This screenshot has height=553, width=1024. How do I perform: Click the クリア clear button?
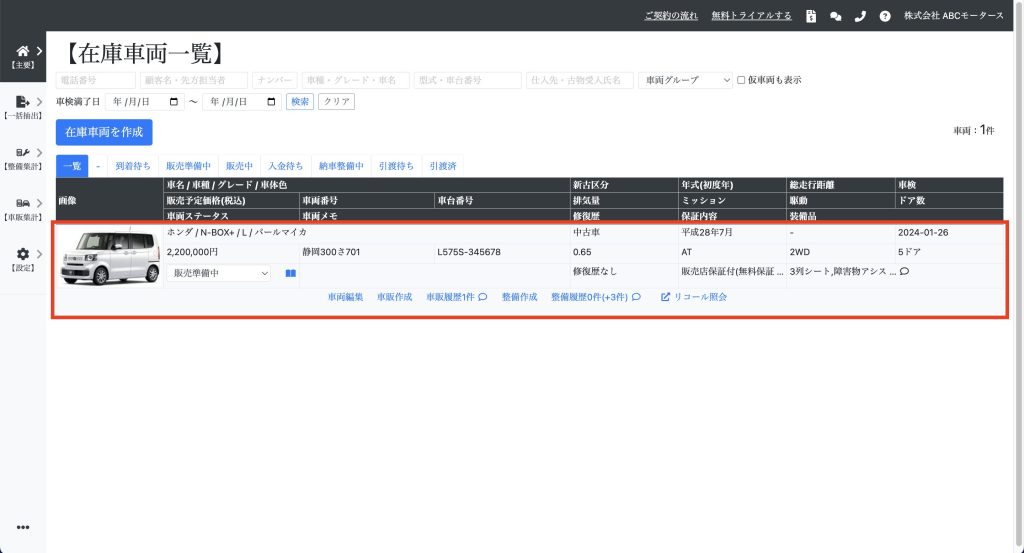(x=336, y=101)
